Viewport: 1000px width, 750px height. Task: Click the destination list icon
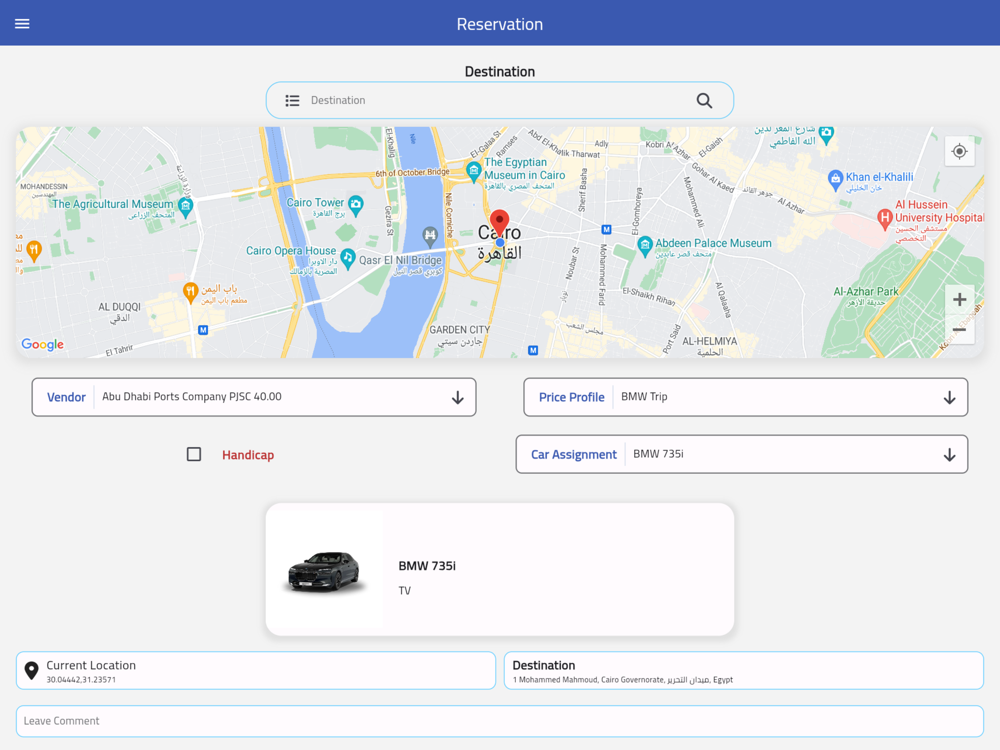[x=292, y=100]
